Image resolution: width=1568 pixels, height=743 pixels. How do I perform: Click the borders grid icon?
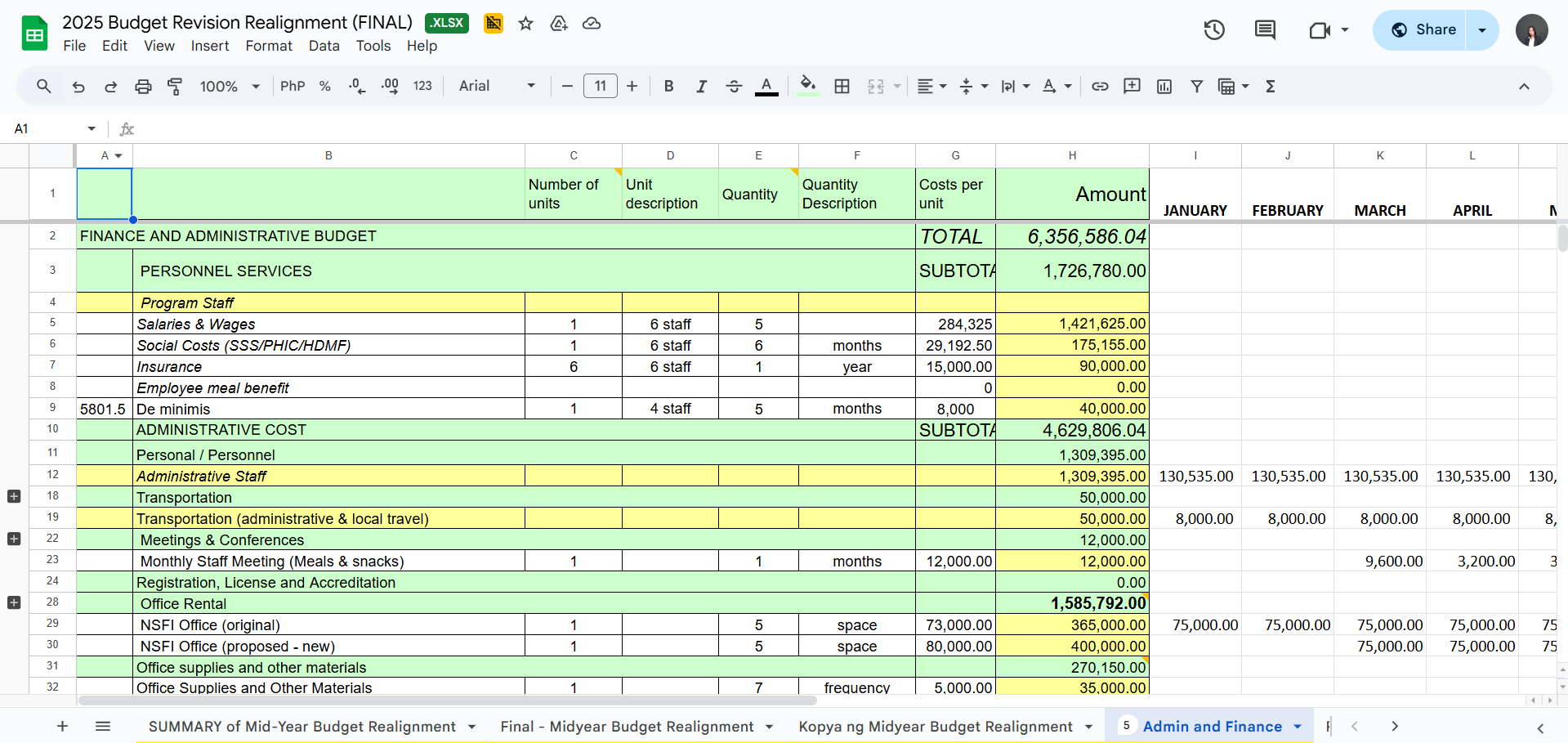click(842, 87)
